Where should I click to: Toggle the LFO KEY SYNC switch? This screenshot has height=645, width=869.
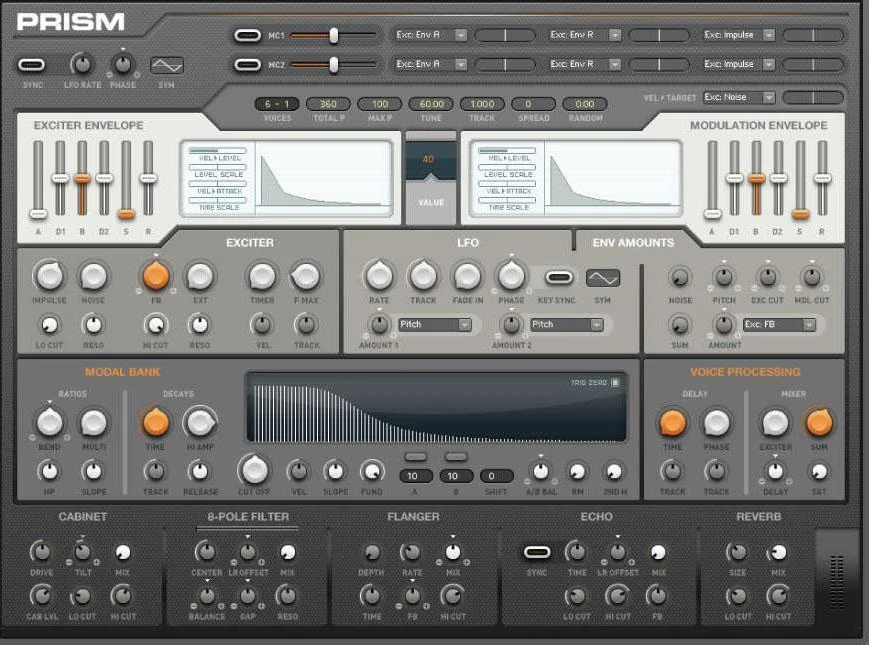pyautogui.click(x=559, y=277)
